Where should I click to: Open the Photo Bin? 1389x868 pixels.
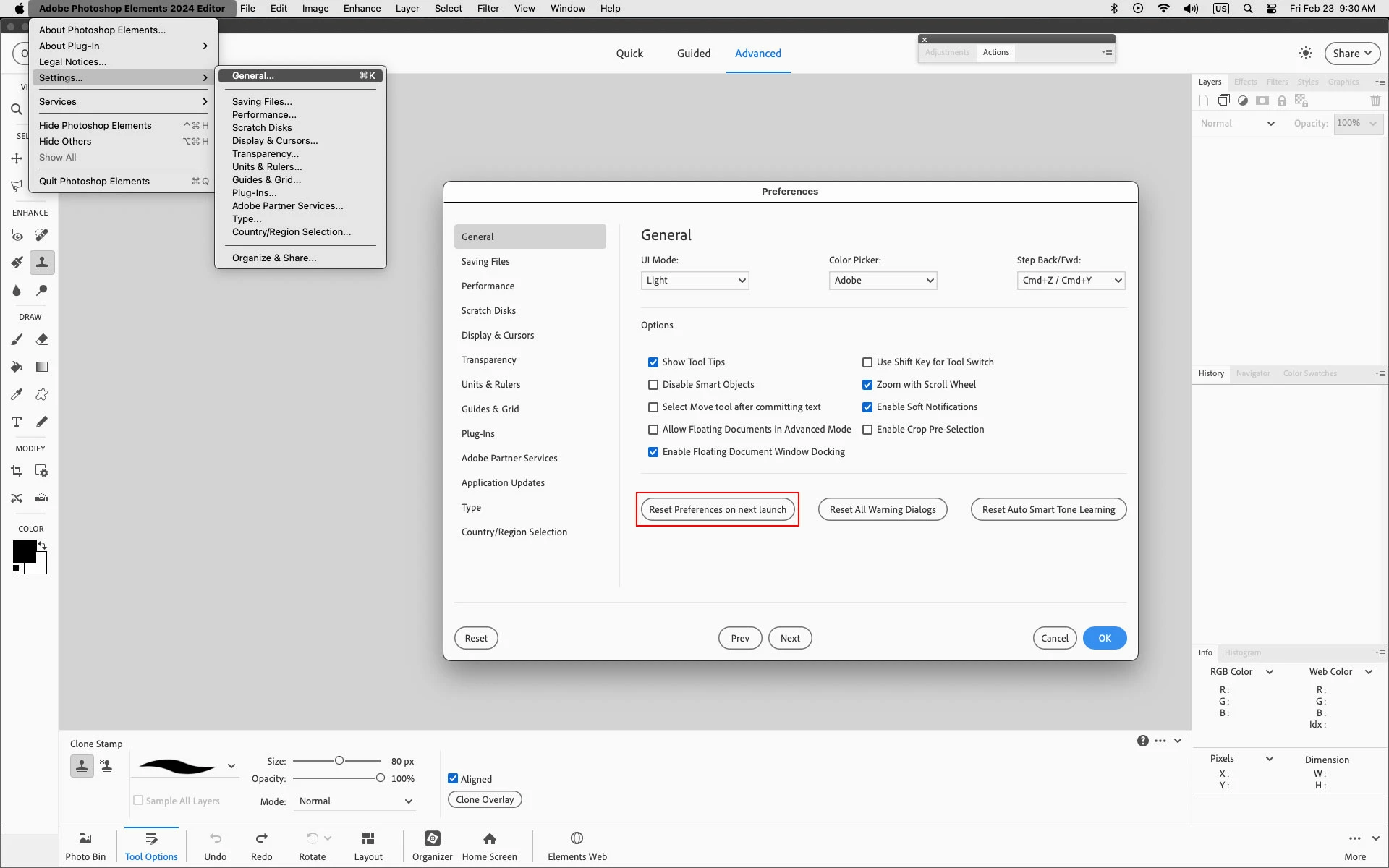(85, 846)
